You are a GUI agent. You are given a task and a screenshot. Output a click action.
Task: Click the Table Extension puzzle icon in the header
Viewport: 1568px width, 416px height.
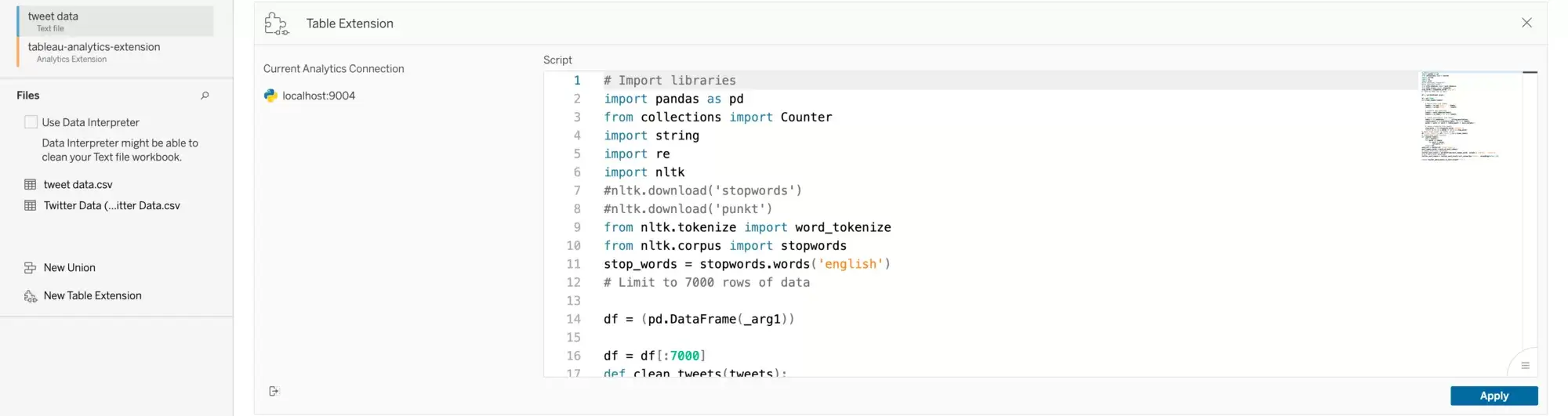coord(277,24)
